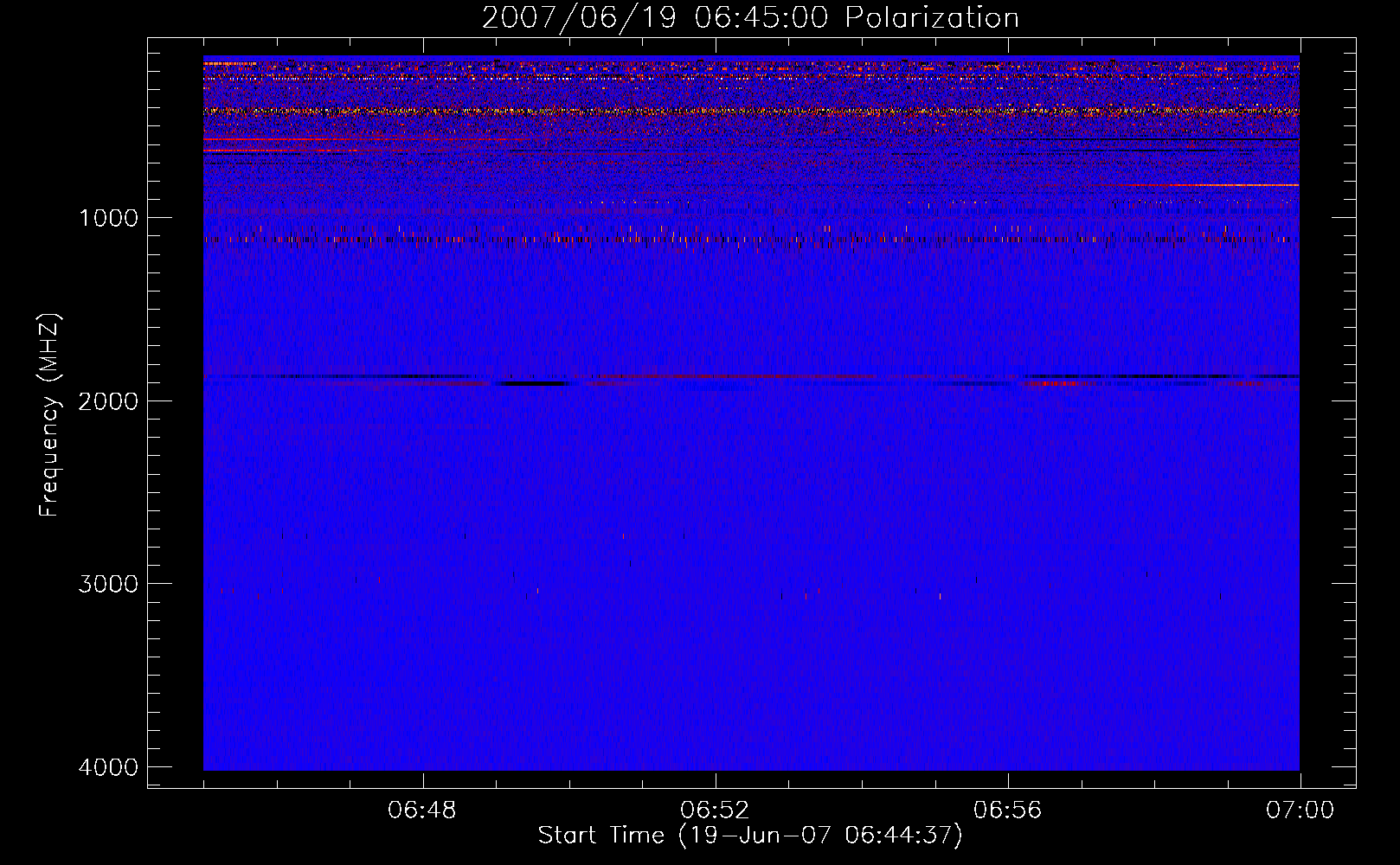Click the 07:00 time tick label
Screen dimensions: 1400x865
(1300, 811)
